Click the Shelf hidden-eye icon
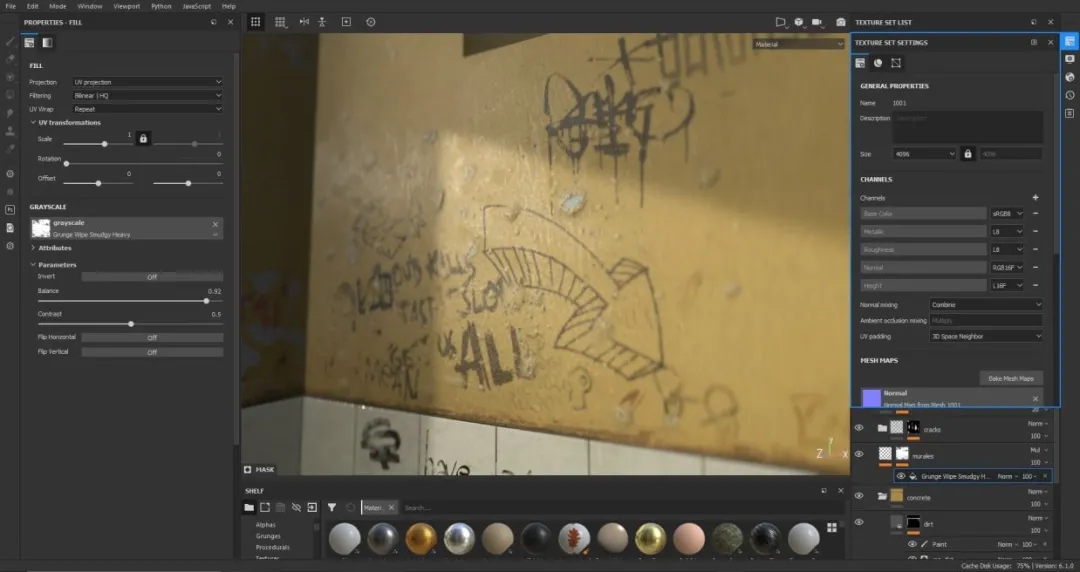 (296, 507)
